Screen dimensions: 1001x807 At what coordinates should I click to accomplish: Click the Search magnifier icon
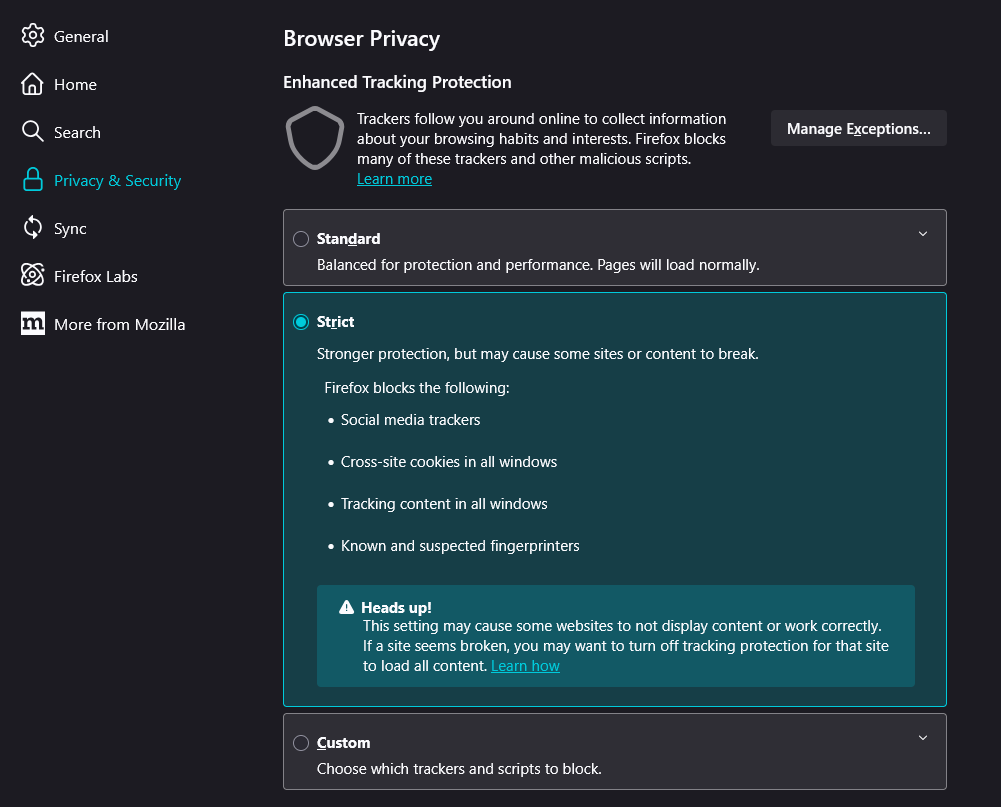[x=33, y=132]
